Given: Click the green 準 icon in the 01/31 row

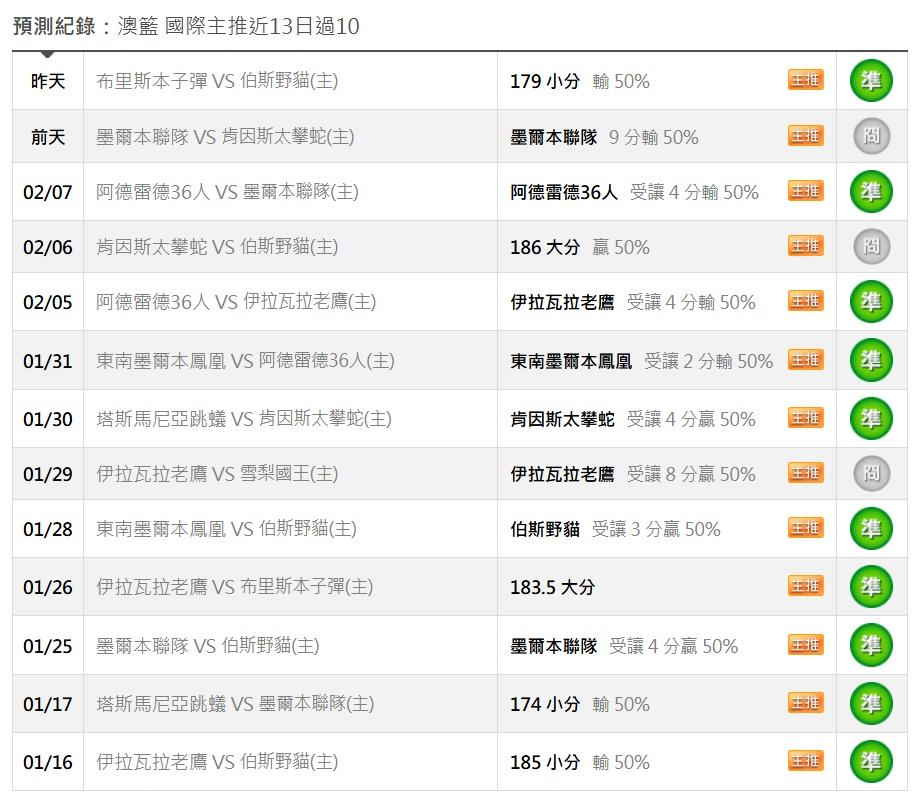Looking at the screenshot, I should (871, 360).
